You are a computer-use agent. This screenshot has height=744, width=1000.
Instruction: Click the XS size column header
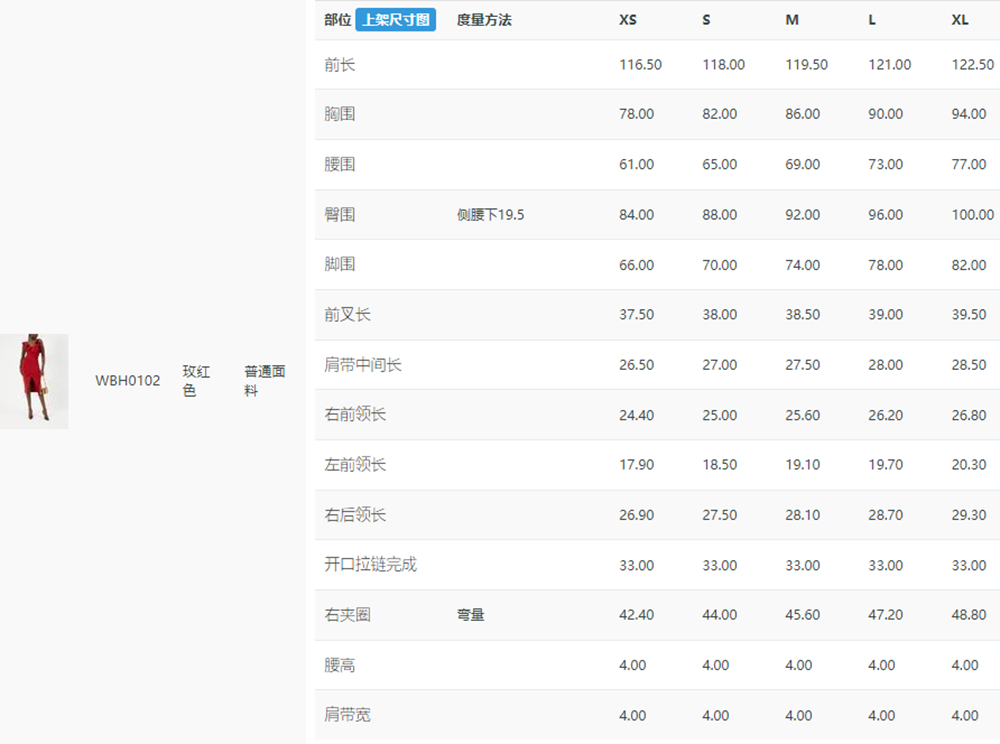click(628, 20)
